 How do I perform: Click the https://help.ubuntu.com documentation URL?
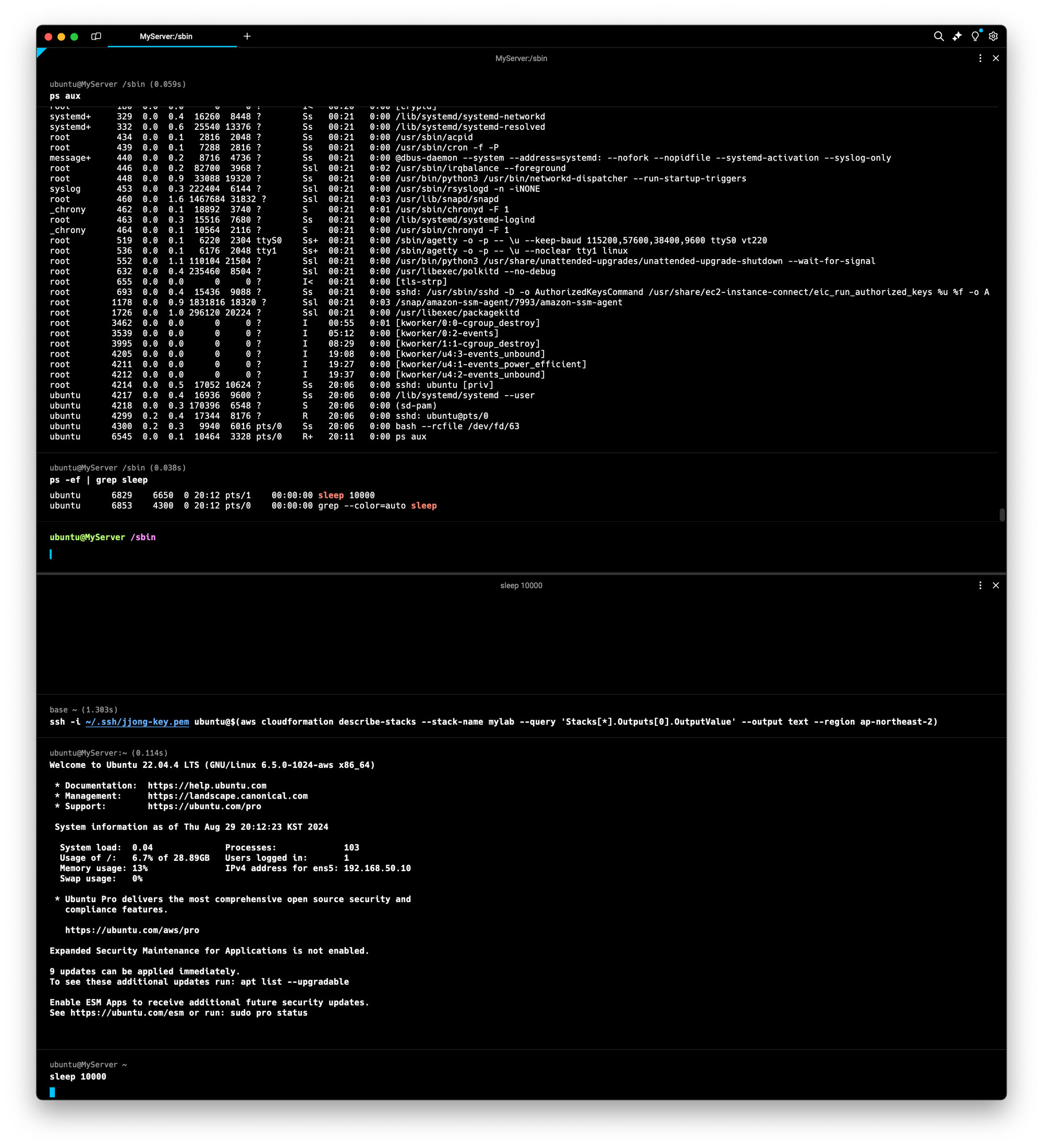click(207, 785)
